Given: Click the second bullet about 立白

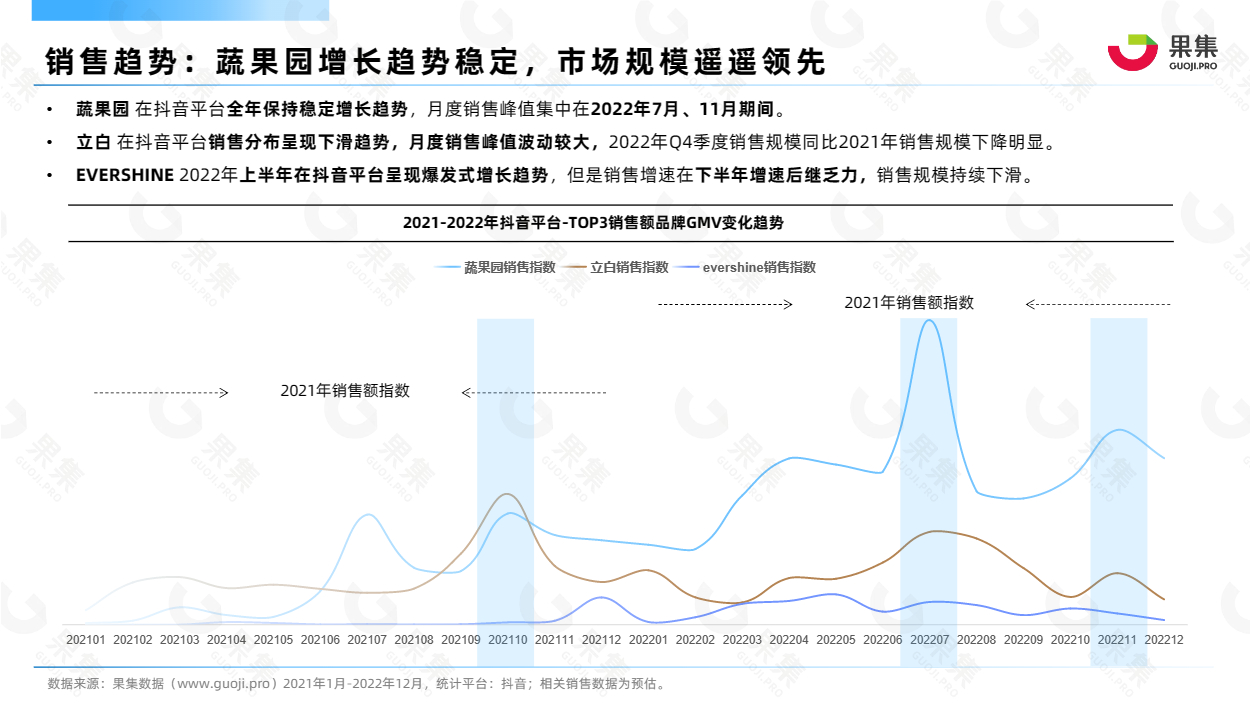Looking at the screenshot, I should tap(566, 142).
